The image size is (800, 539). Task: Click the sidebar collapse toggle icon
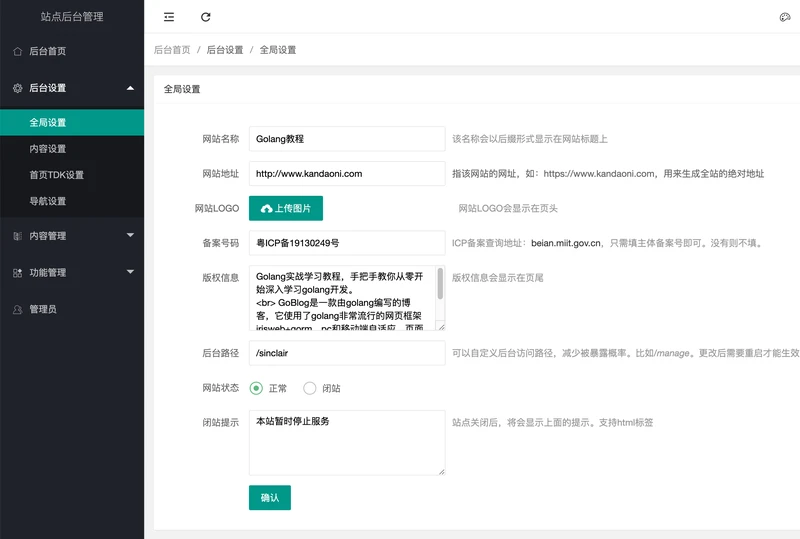click(x=169, y=17)
